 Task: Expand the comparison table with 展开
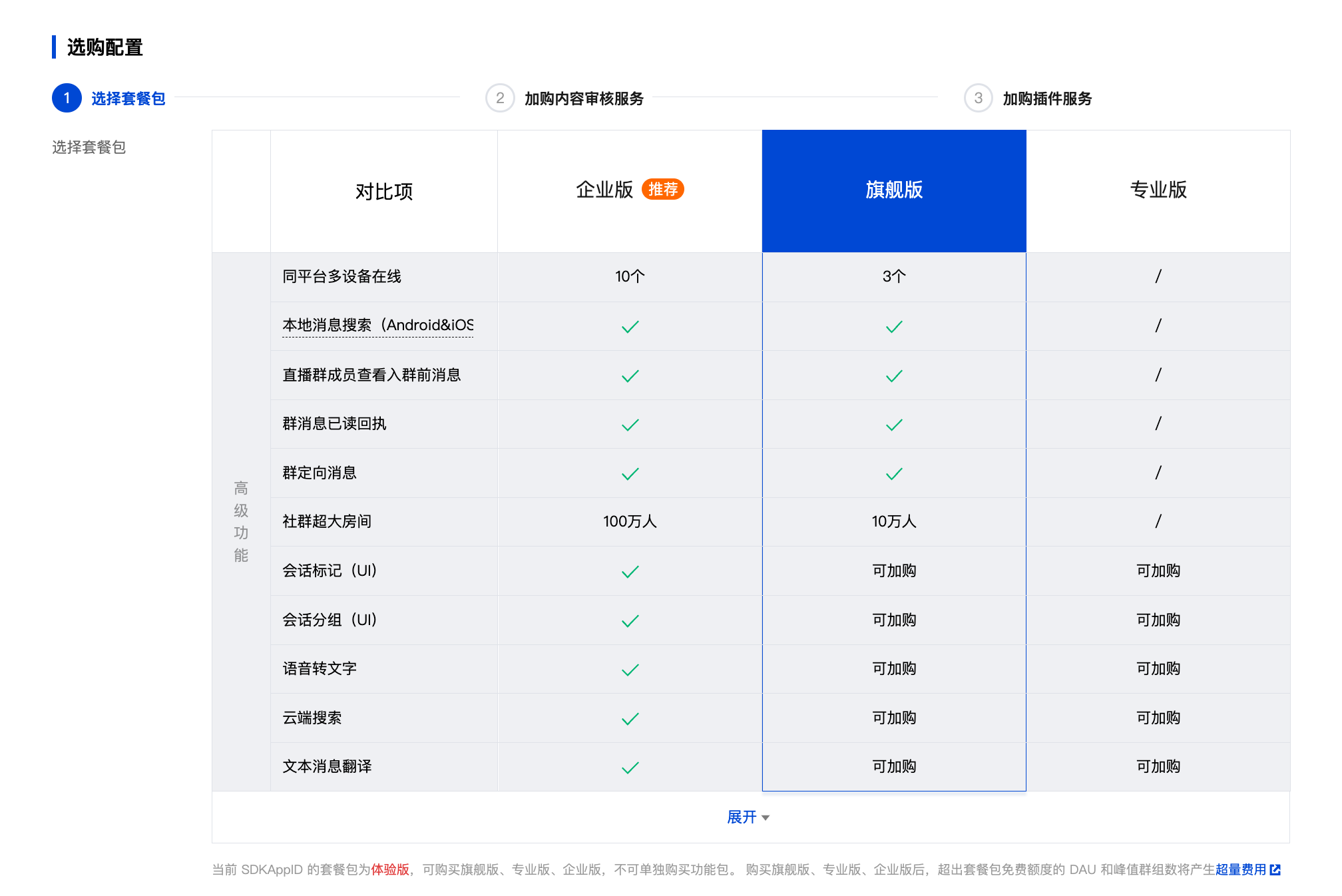[x=748, y=817]
